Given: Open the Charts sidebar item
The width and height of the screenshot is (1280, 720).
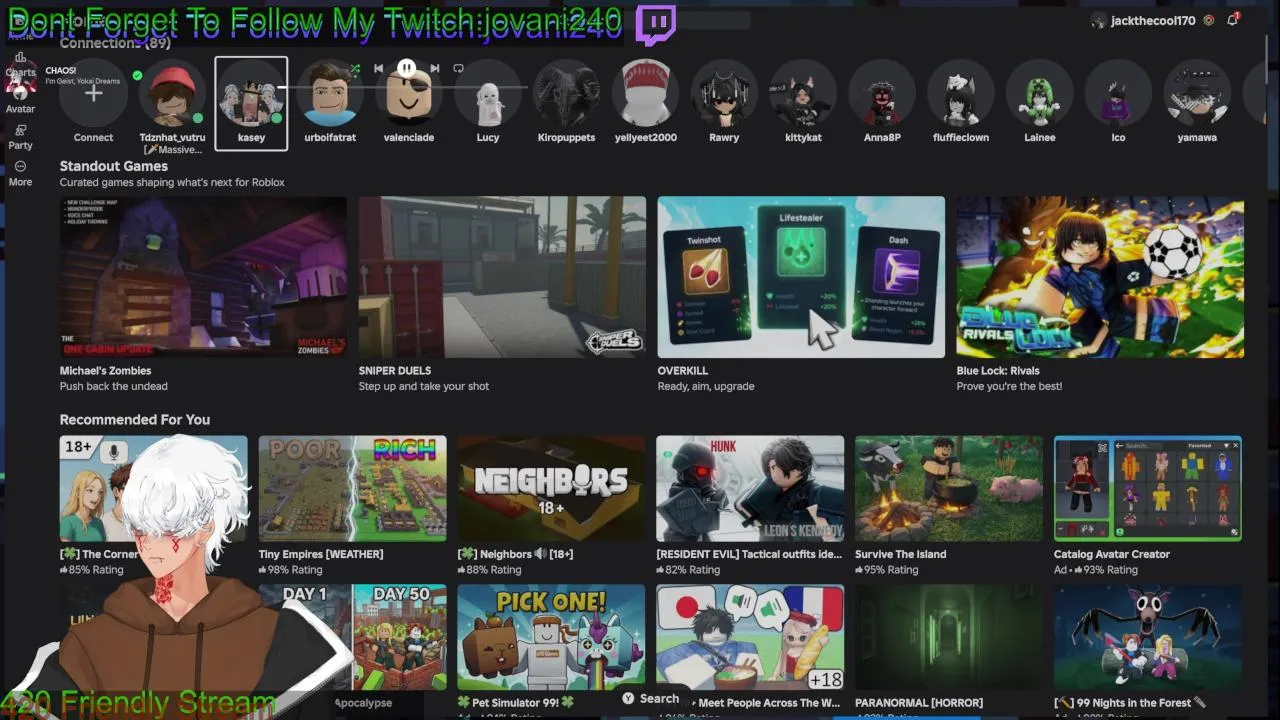Looking at the screenshot, I should (20, 64).
